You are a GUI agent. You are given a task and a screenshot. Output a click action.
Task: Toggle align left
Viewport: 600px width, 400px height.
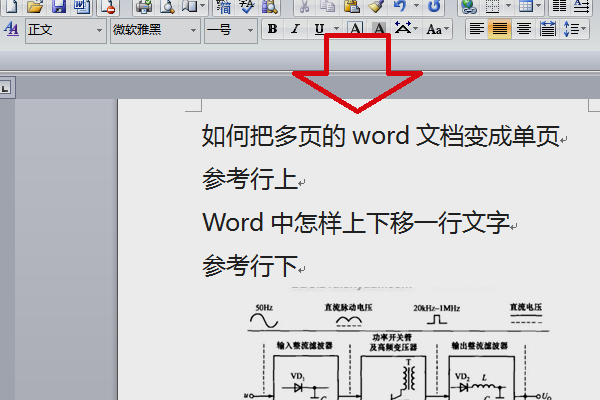pos(477,29)
